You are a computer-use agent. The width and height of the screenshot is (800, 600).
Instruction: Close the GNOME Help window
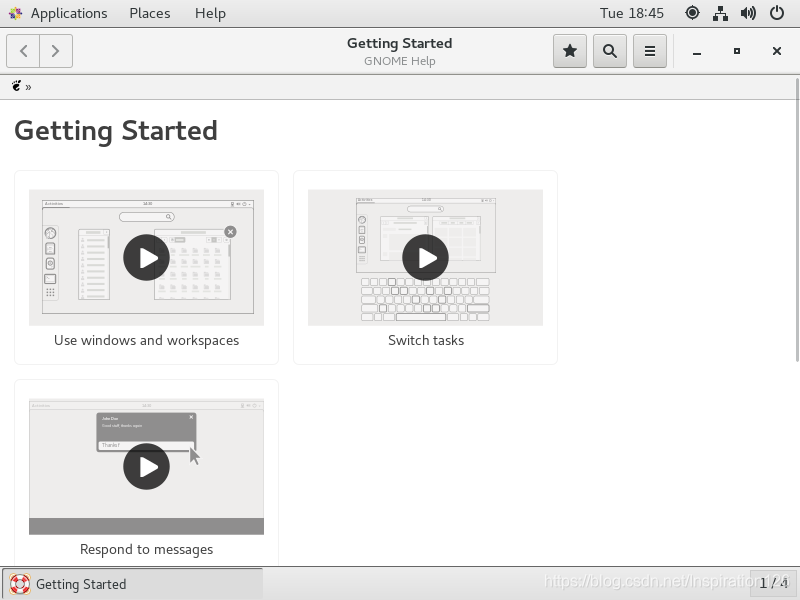pyautogui.click(x=777, y=51)
